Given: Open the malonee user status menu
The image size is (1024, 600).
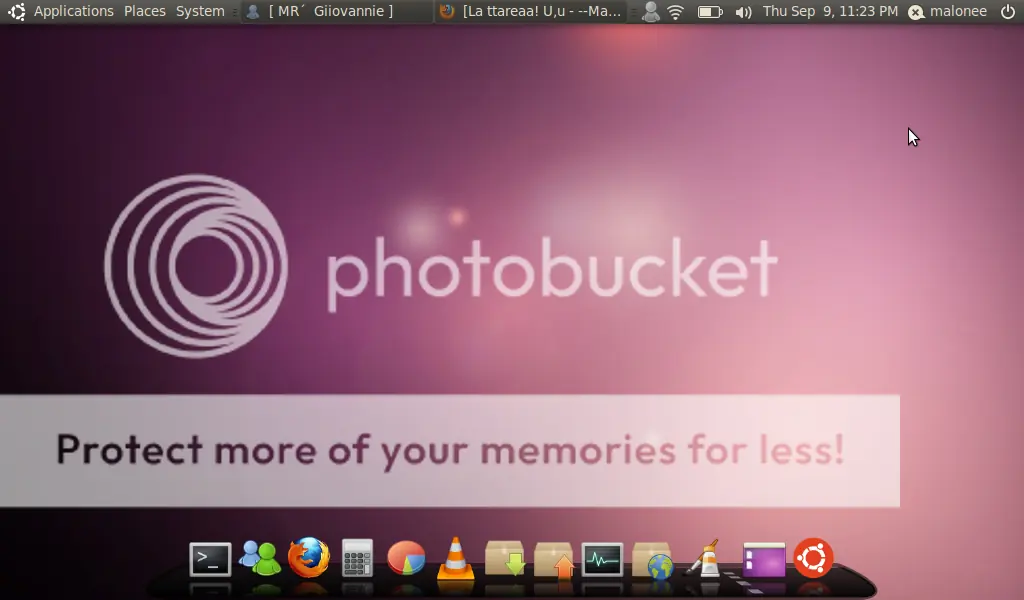Looking at the screenshot, I should click(948, 11).
